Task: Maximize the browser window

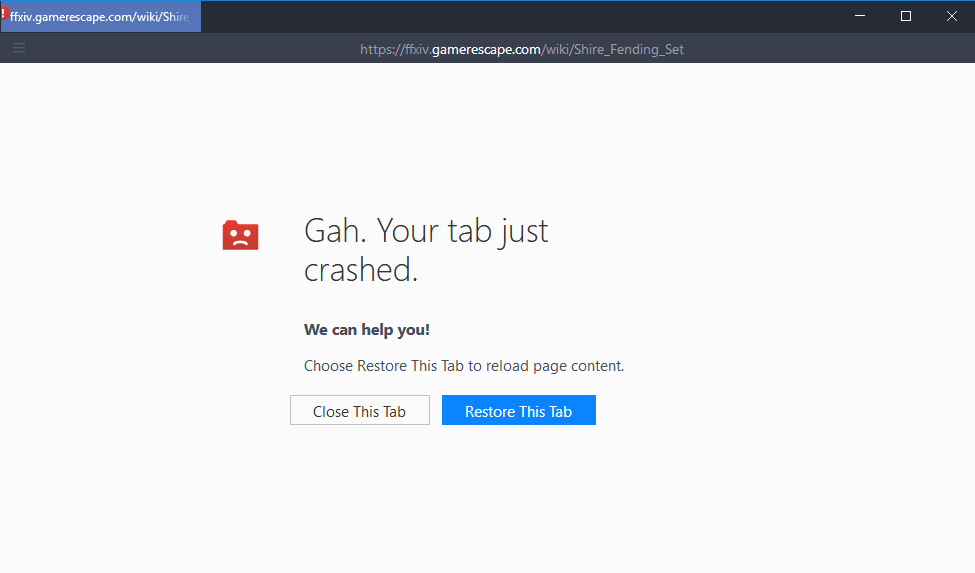Action: tap(906, 16)
